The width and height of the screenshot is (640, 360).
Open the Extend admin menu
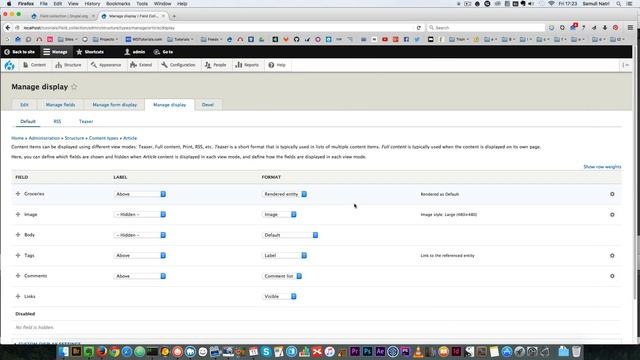click(141, 65)
